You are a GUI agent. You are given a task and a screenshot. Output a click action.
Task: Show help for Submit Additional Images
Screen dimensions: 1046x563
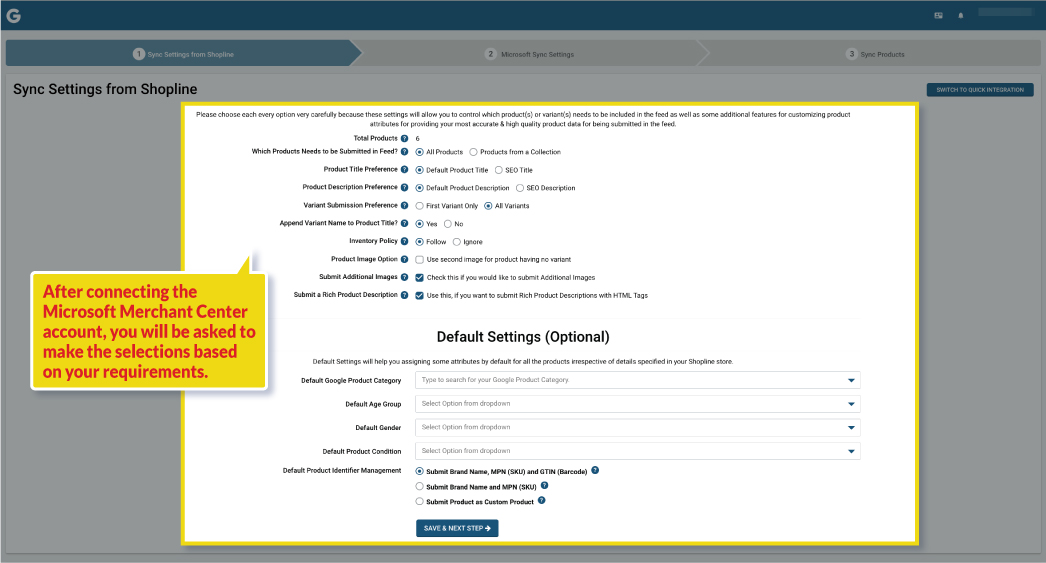pyautogui.click(x=404, y=277)
